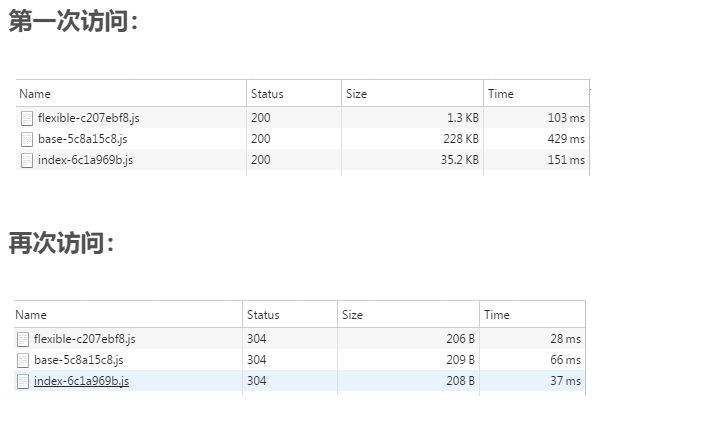Open the underlined index-6c1a969b.js link
Viewport: 721px width, 440px height.
[81, 381]
